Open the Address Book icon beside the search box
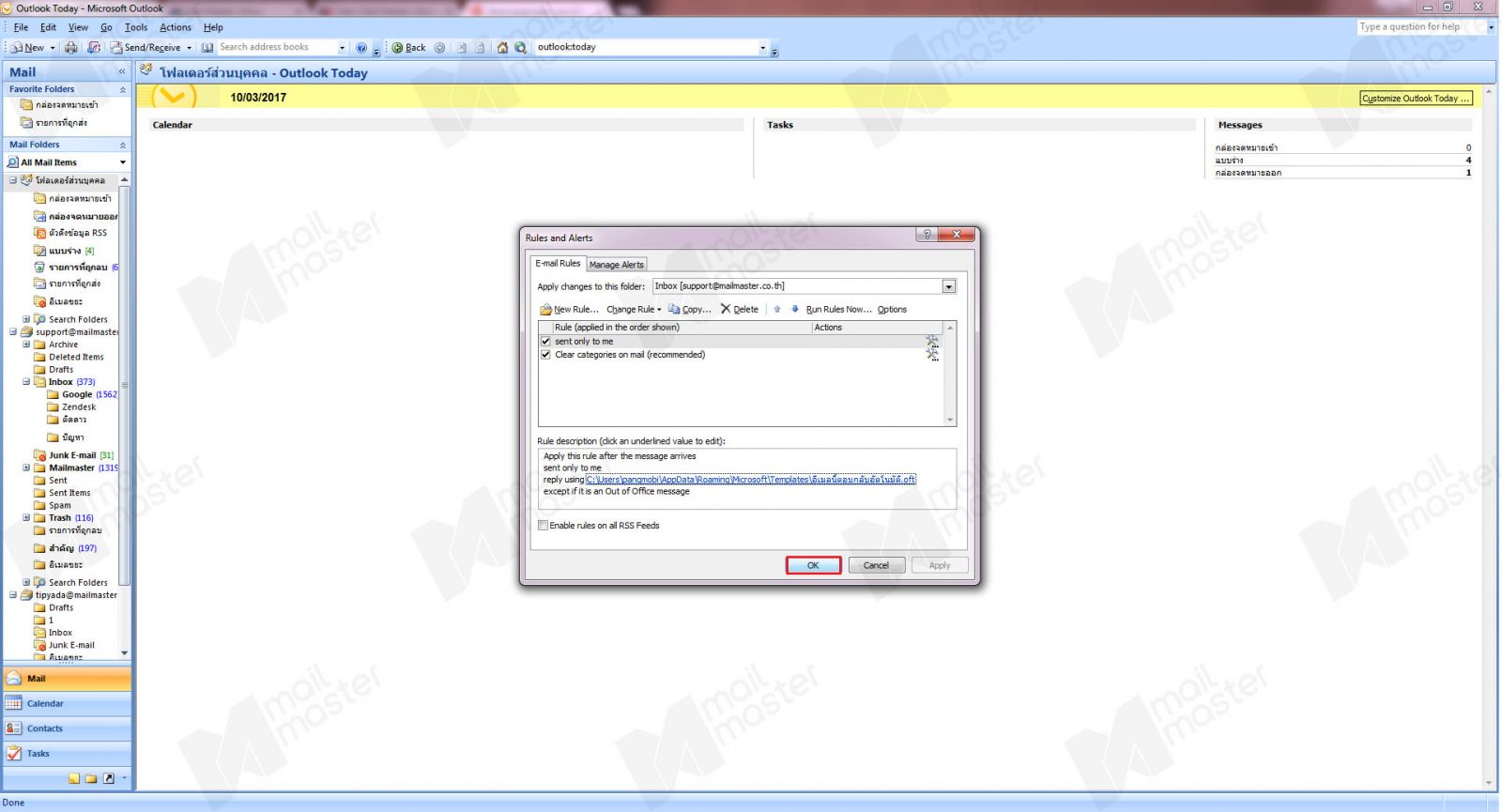 (x=207, y=47)
